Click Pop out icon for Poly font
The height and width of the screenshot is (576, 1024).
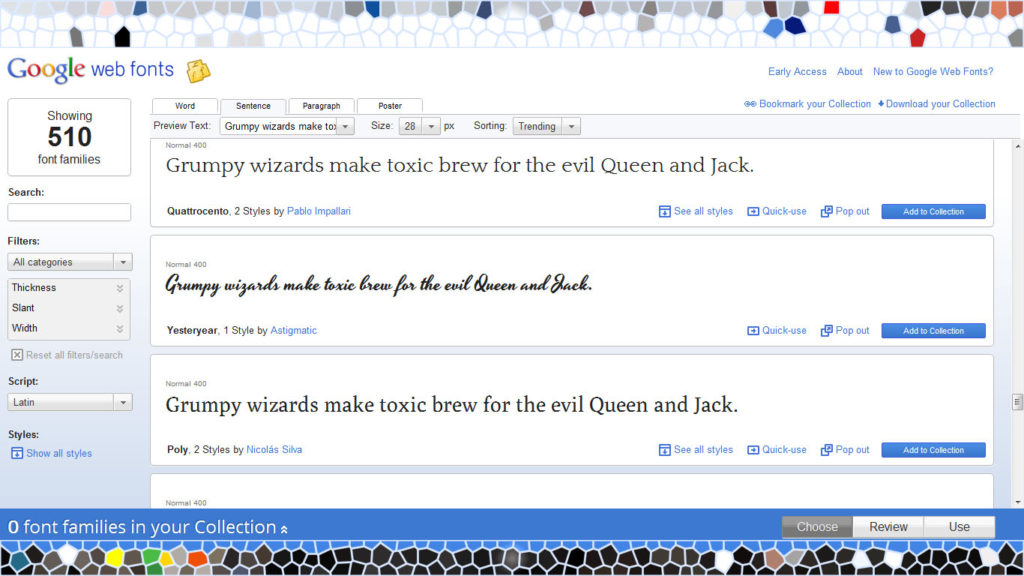pos(826,450)
